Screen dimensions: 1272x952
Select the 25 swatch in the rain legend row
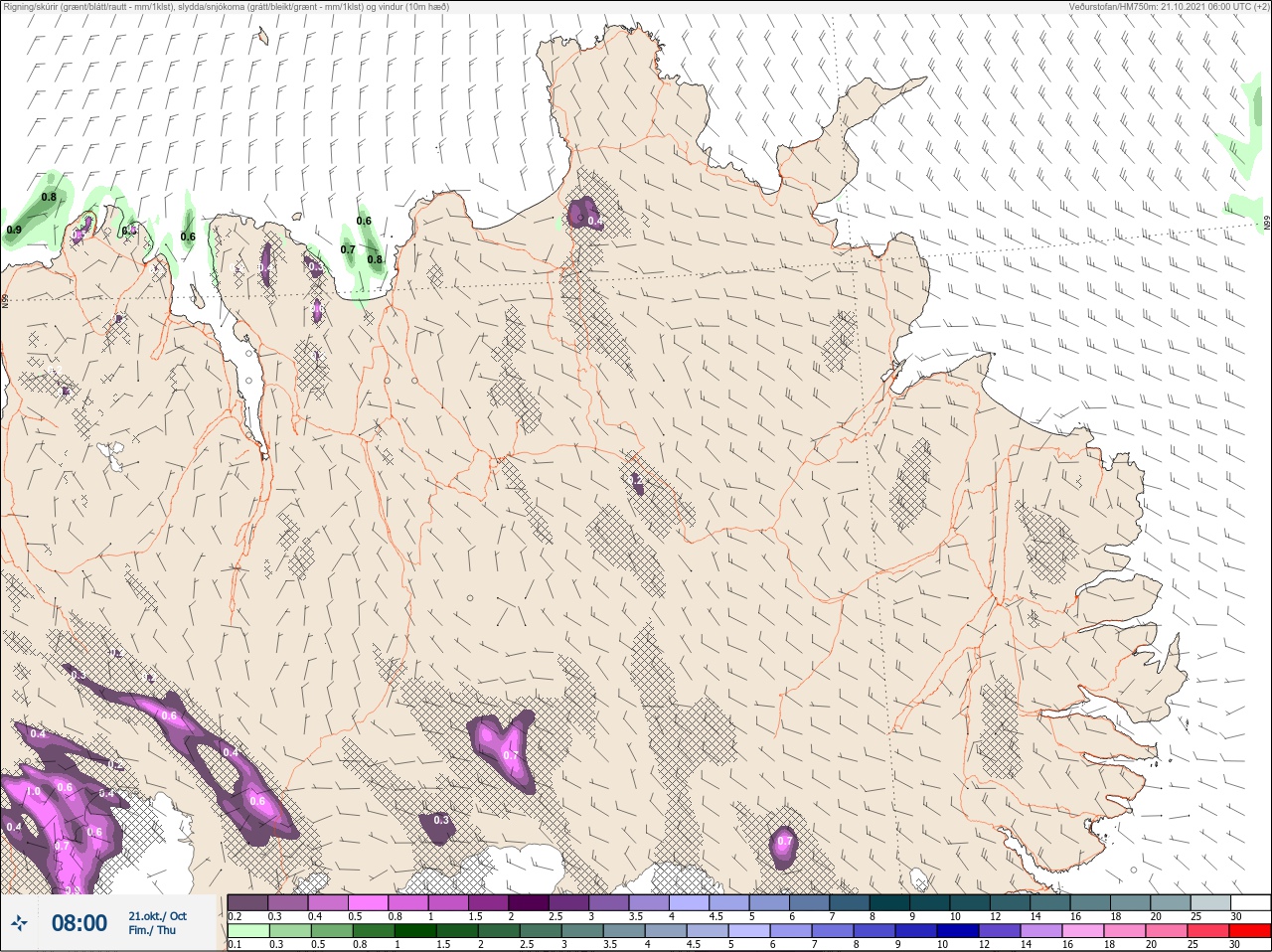[x=1209, y=931]
